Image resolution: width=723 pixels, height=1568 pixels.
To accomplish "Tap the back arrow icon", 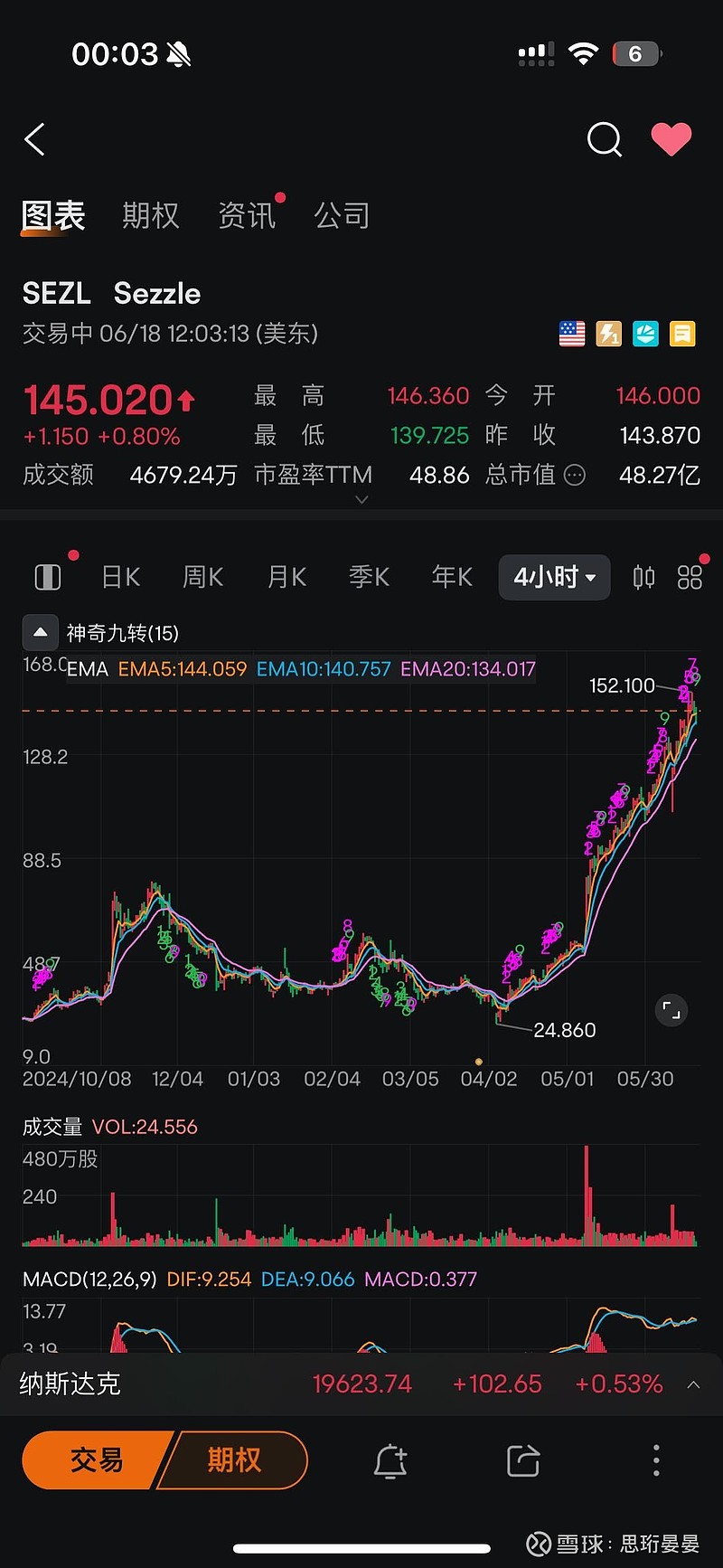I will (x=34, y=140).
